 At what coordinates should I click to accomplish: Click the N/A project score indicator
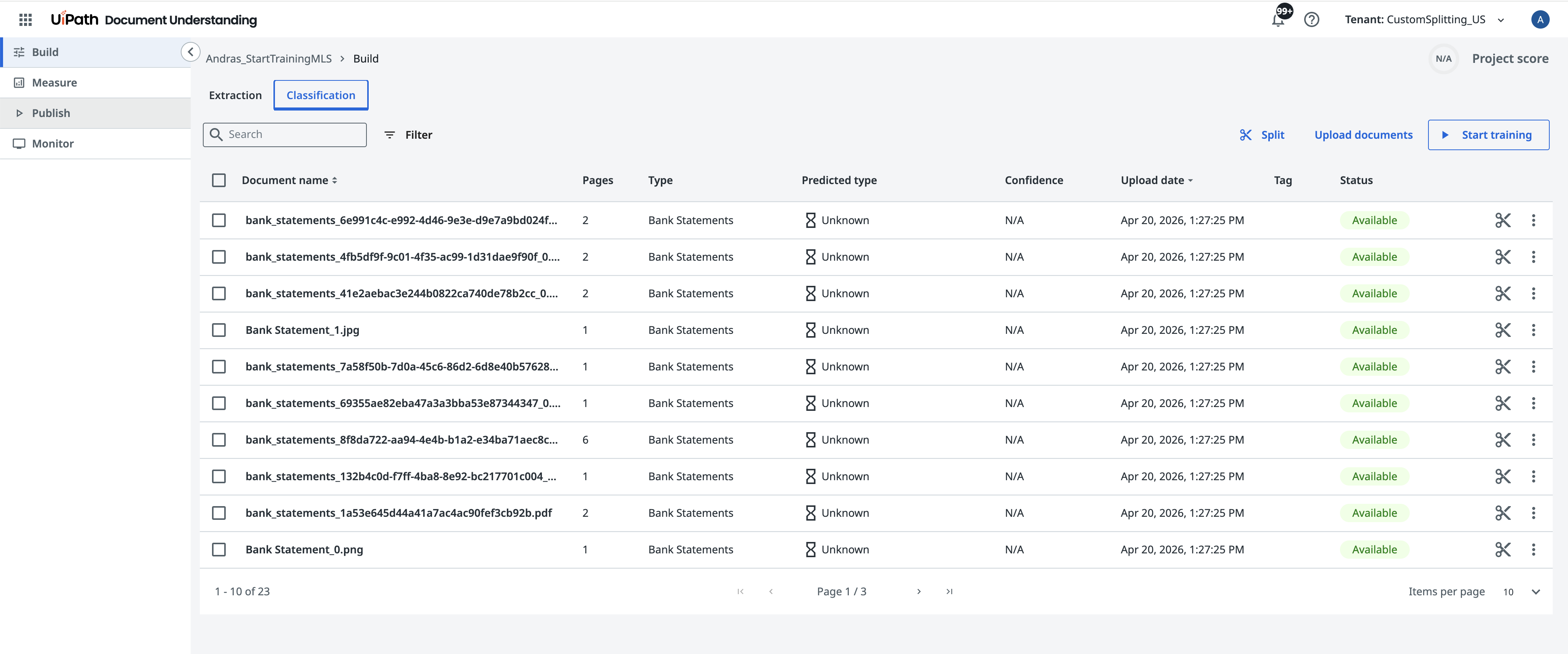pos(1443,58)
